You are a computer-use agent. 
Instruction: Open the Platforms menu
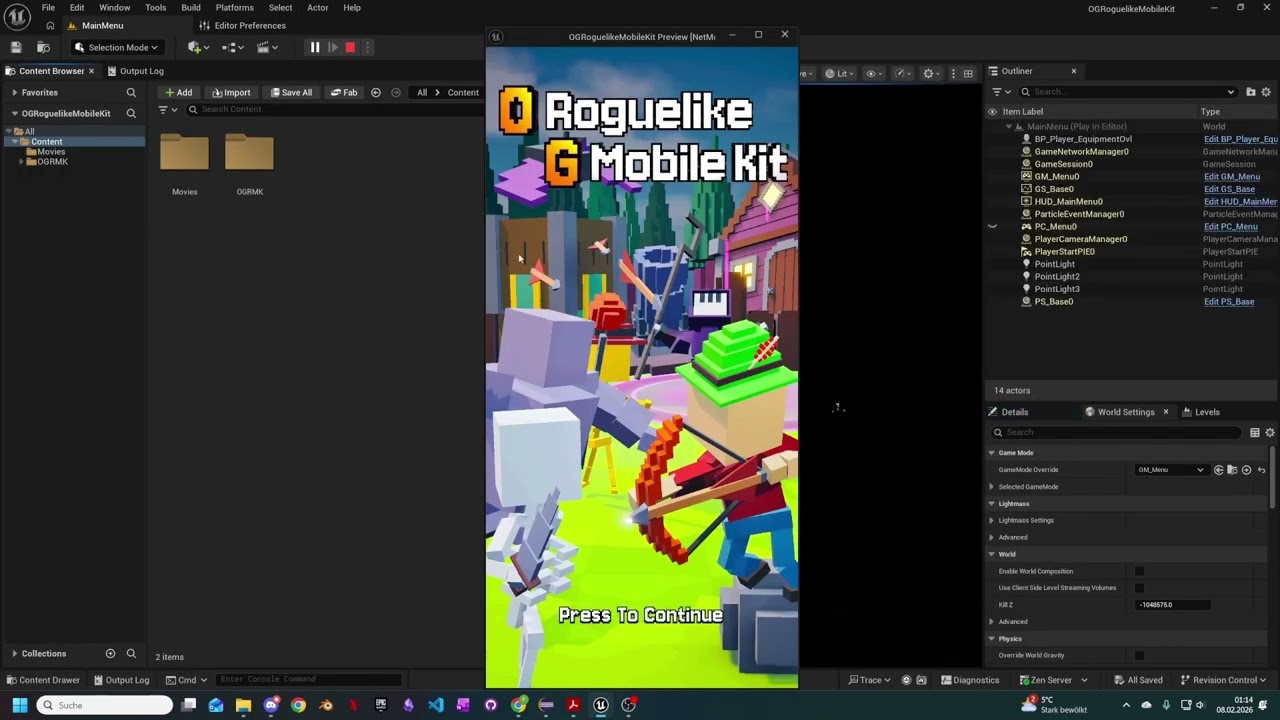234,7
